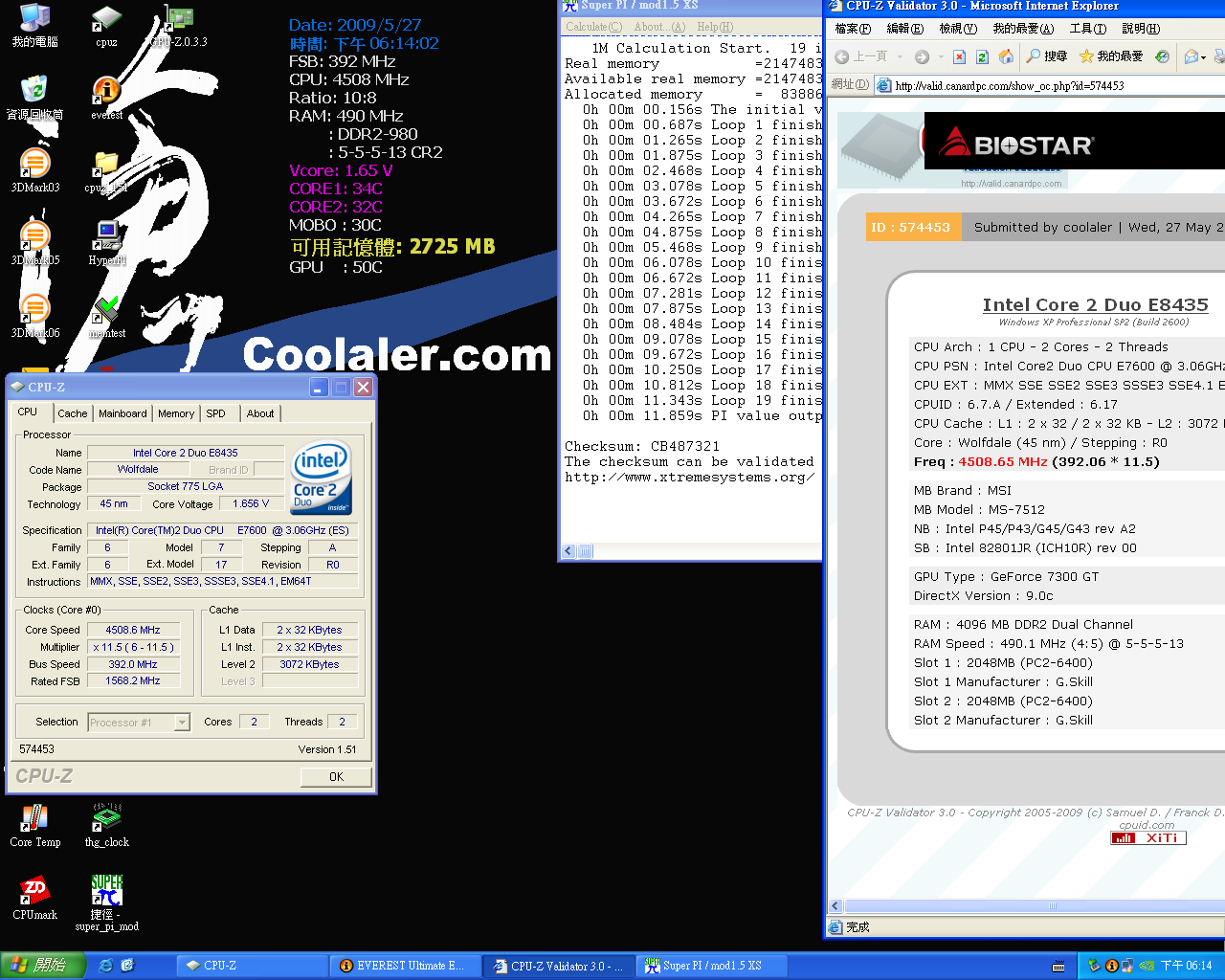The height and width of the screenshot is (980, 1225).
Task: Open the Back button history dropdown arrow
Action: [x=898, y=56]
